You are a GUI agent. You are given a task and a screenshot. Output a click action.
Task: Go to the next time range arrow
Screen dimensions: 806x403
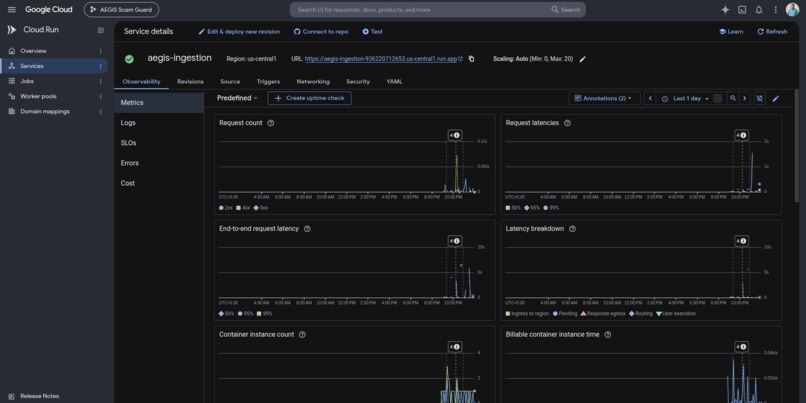745,98
